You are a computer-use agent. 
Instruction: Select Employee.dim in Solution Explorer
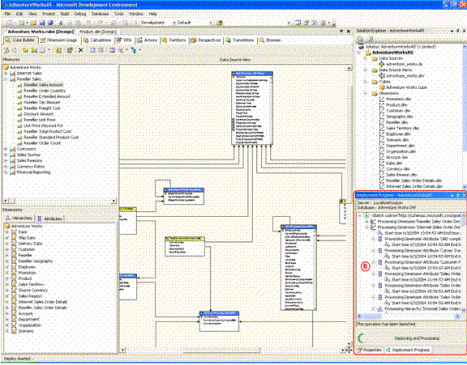tap(398, 134)
